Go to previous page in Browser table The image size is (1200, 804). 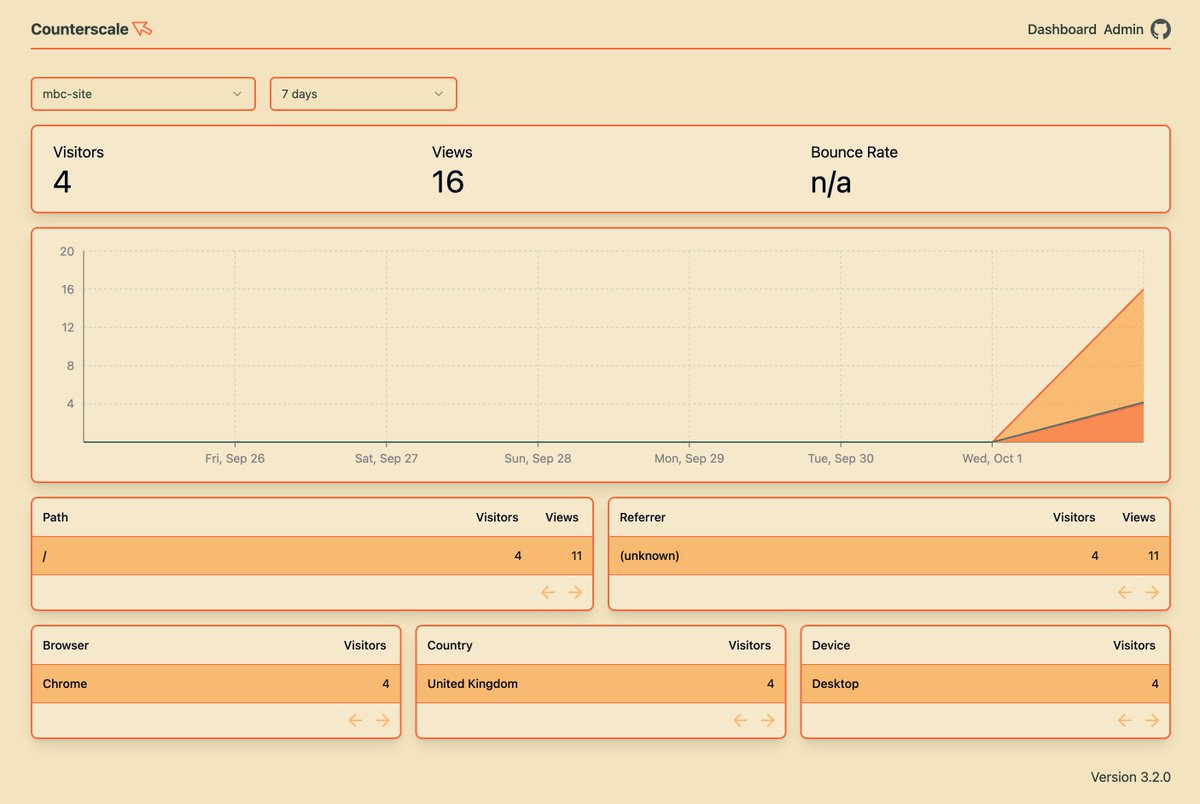pyautogui.click(x=356, y=720)
